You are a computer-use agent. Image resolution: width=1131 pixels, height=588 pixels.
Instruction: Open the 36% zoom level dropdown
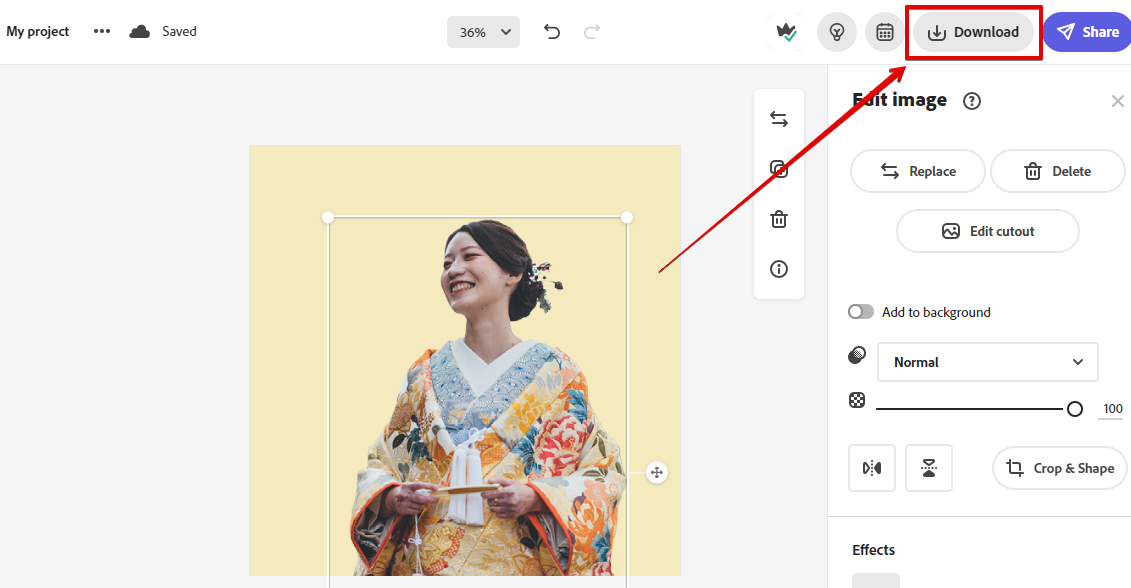tap(483, 31)
